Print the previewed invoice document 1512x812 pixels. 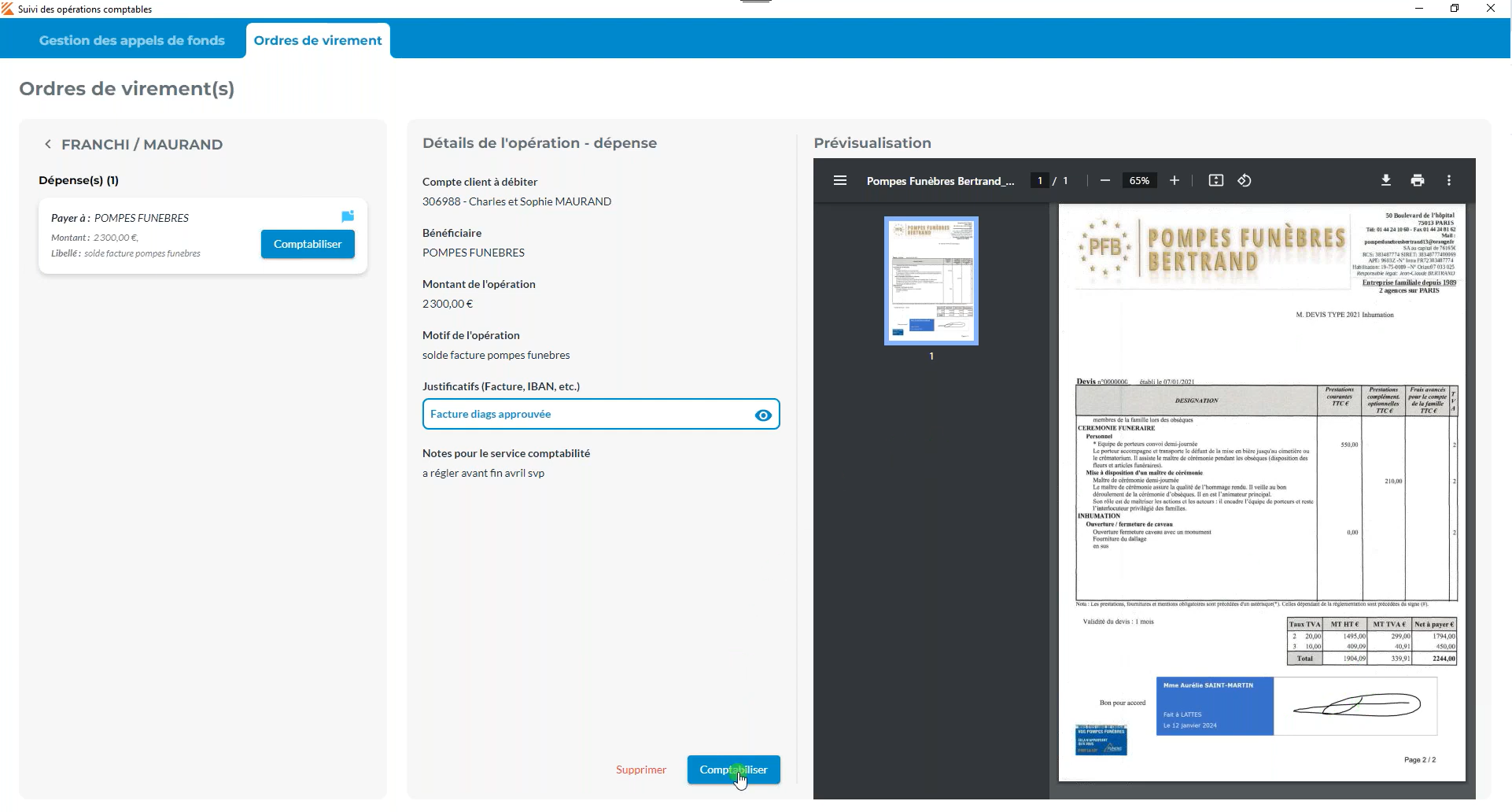click(1418, 181)
